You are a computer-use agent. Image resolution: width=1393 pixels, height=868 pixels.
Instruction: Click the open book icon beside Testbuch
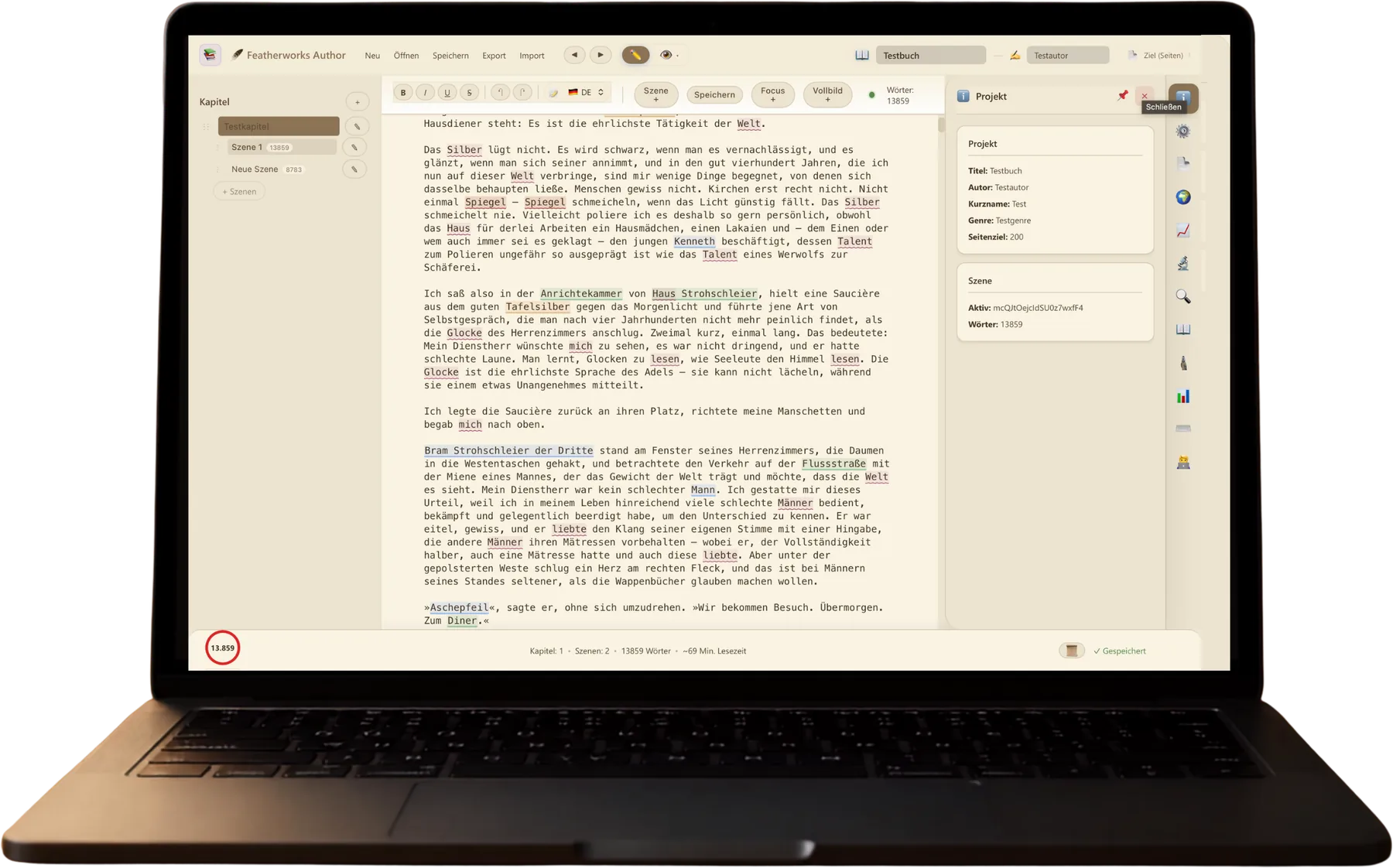click(x=862, y=56)
